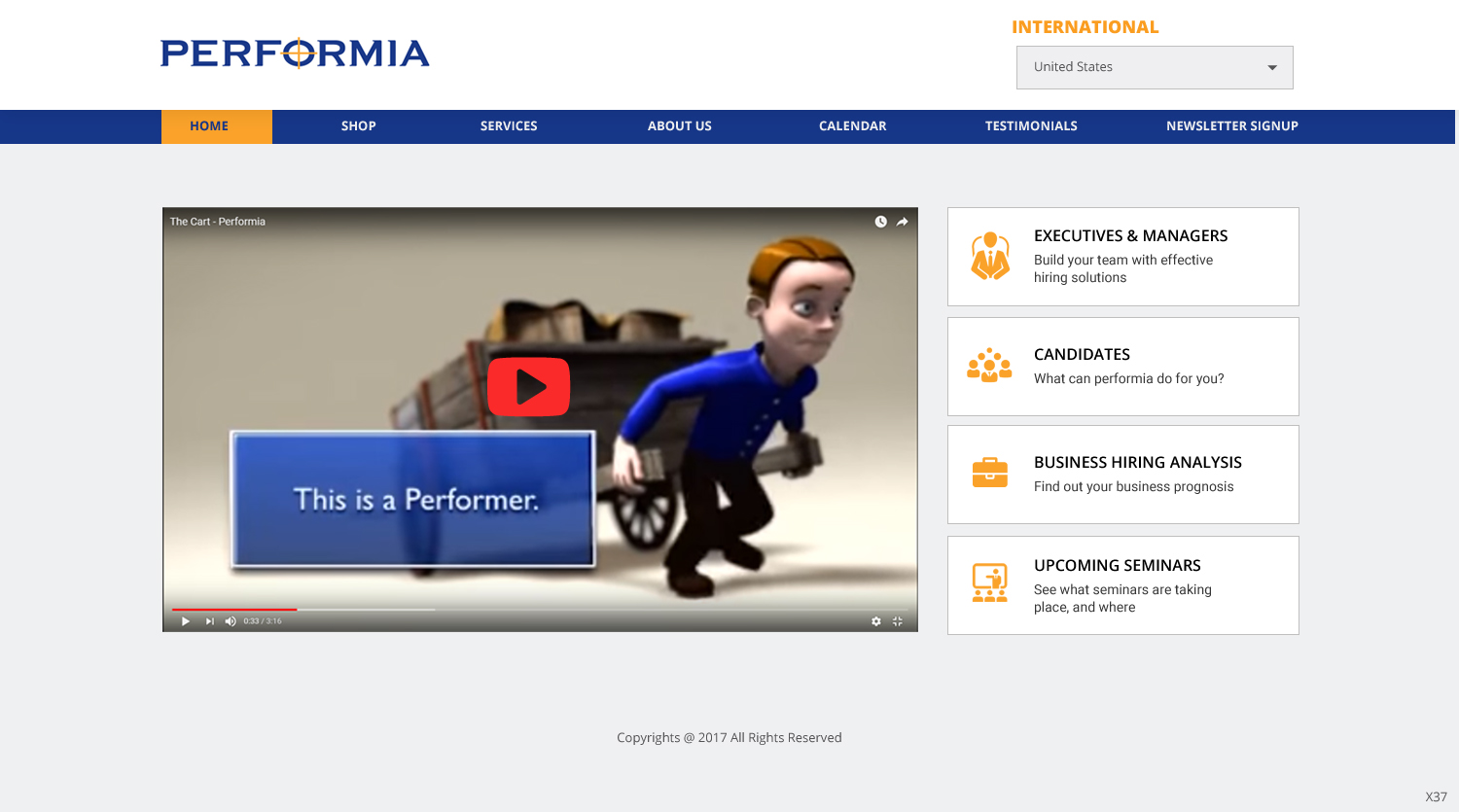Viewport: 1459px width, 812px height.
Task: Go to the Calendar menu item
Action: 852,126
